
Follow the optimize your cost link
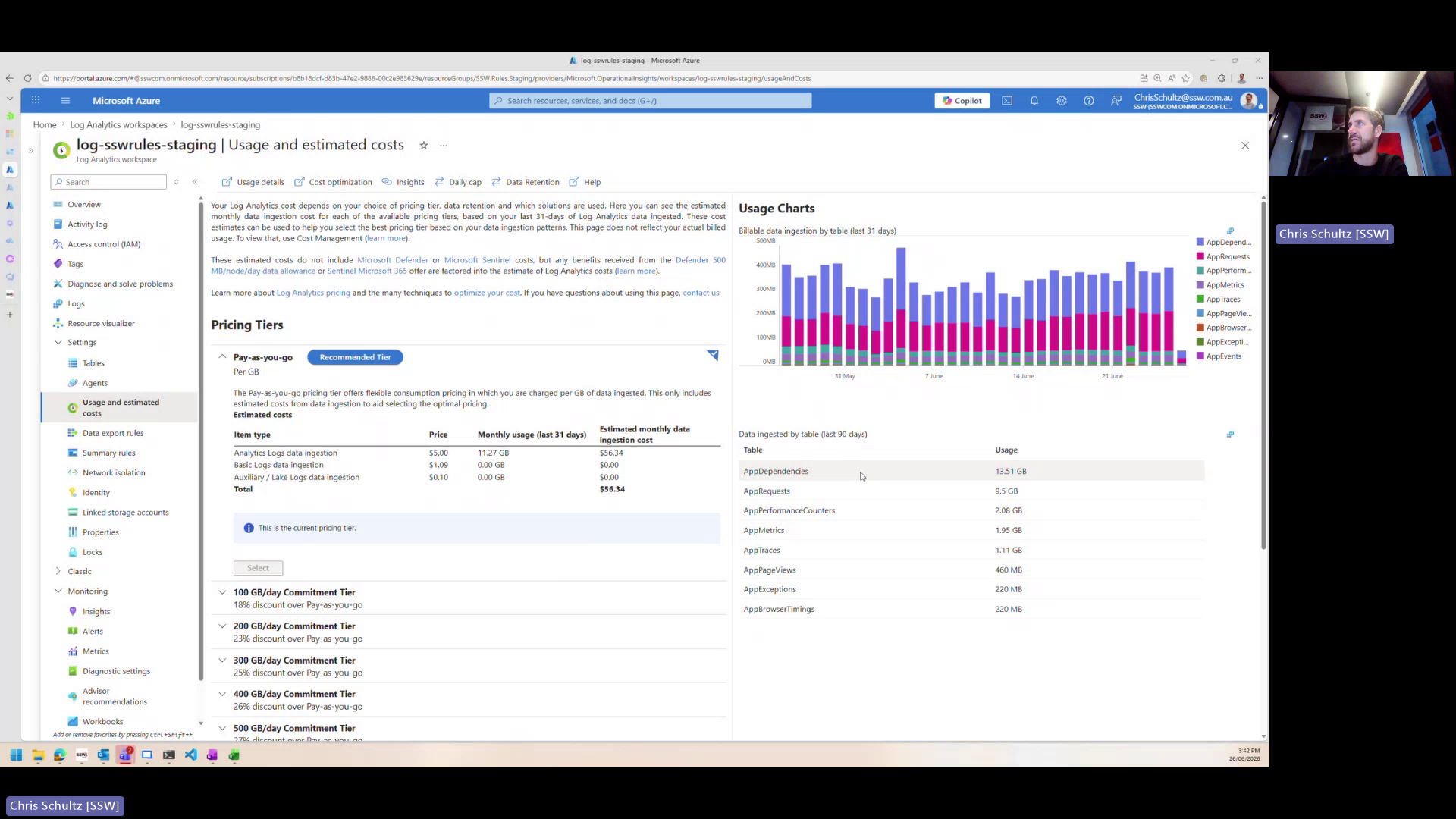(487, 293)
